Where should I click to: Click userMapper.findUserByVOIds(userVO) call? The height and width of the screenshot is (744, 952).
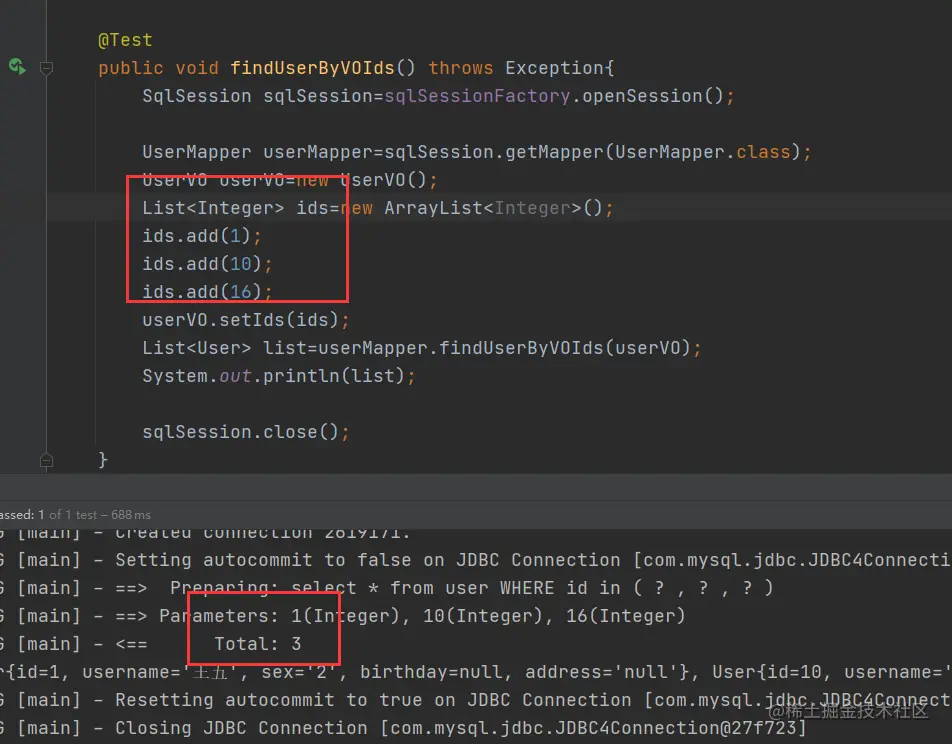coord(505,347)
